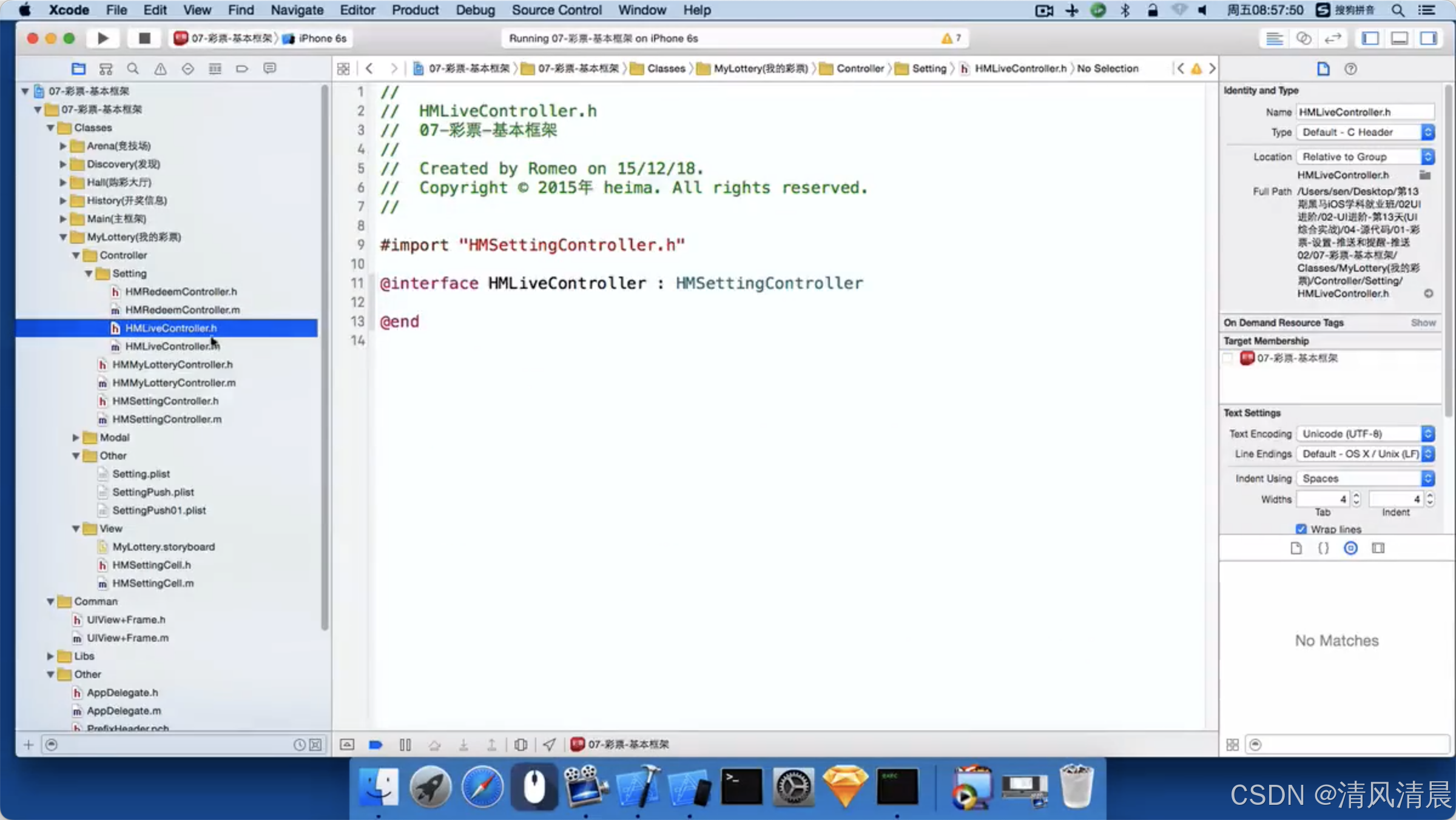Expand the Arena folder
Viewport: 1456px width, 820px height.
[x=63, y=146]
